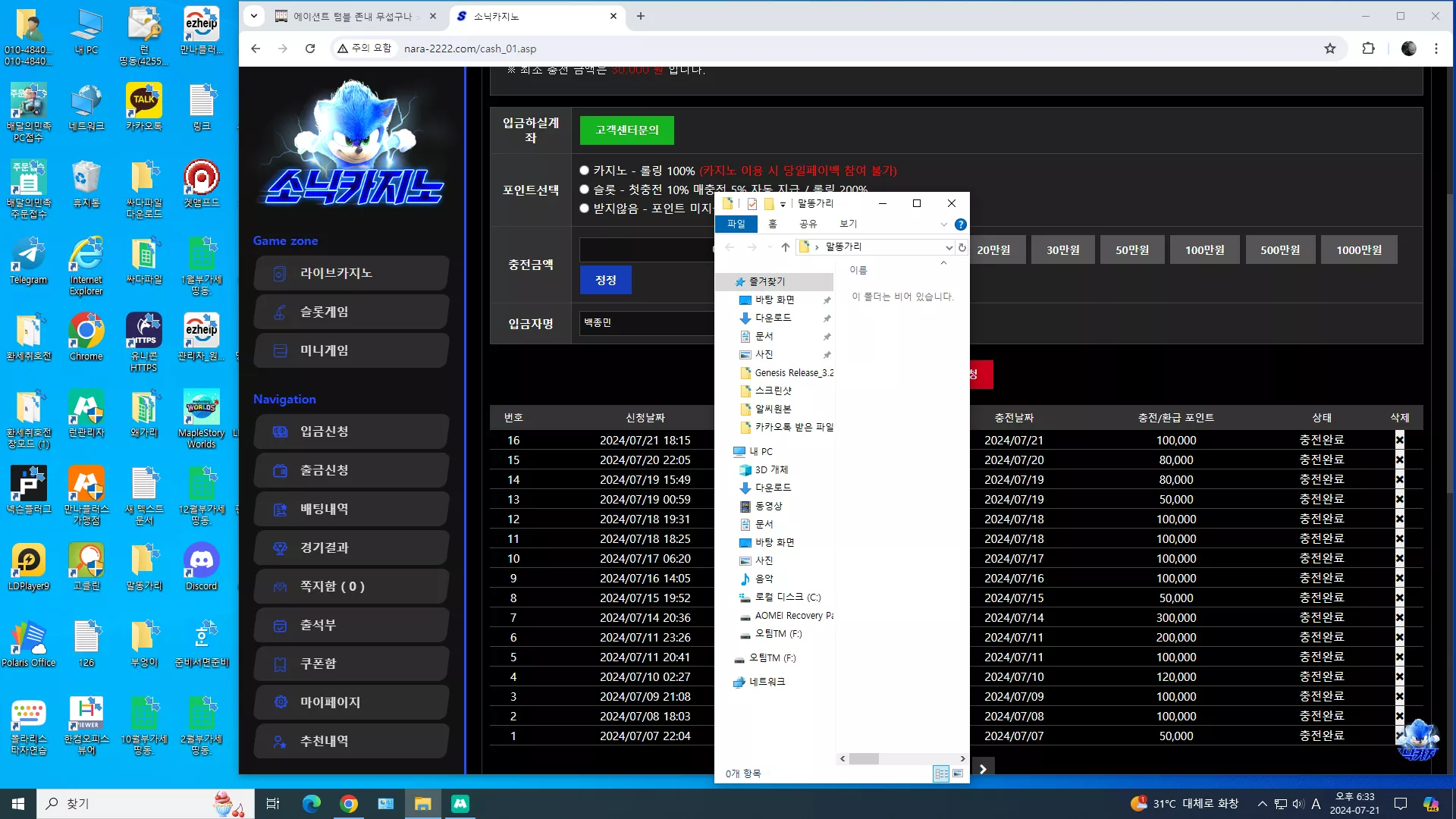Open 마이페이지 in the sidebar
This screenshot has height=819, width=1456.
click(x=352, y=702)
